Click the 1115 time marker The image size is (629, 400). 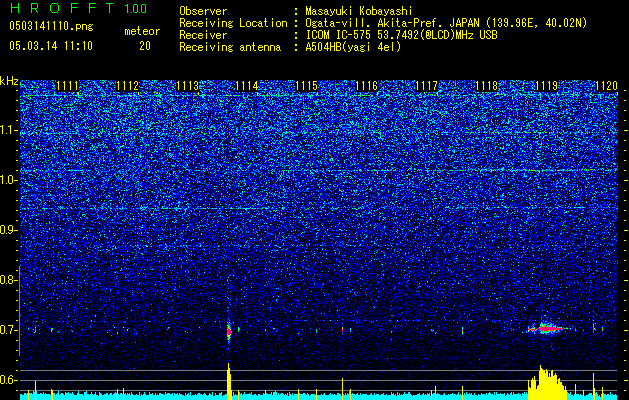click(306, 86)
